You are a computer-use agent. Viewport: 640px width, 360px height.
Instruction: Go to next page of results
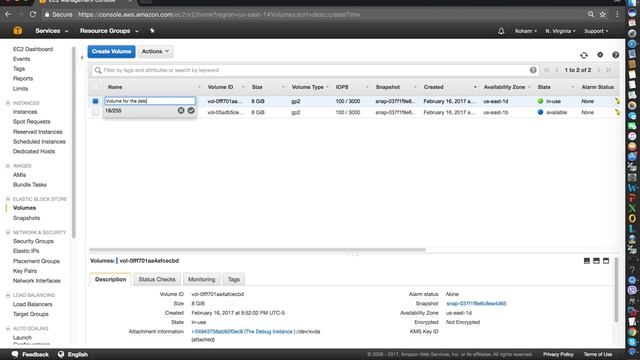tap(599, 70)
